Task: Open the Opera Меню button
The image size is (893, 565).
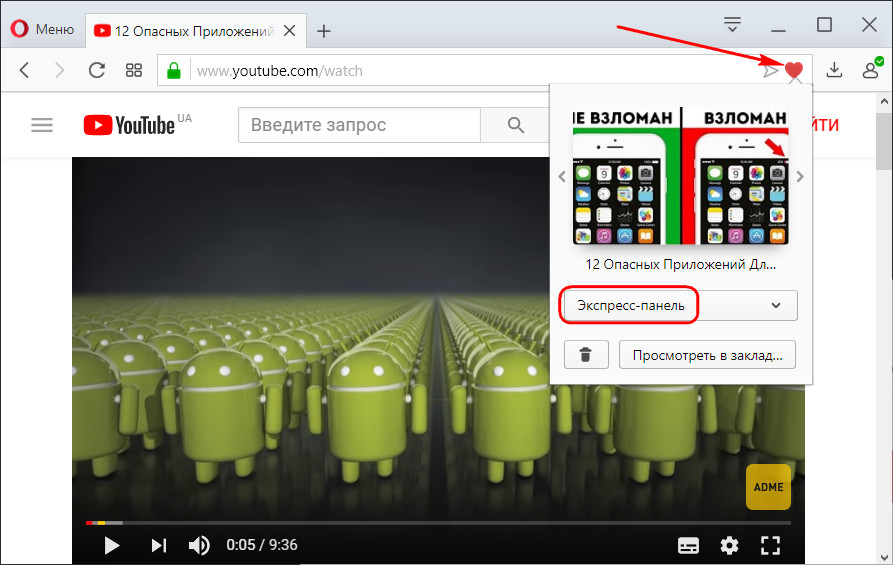Action: pyautogui.click(x=43, y=29)
